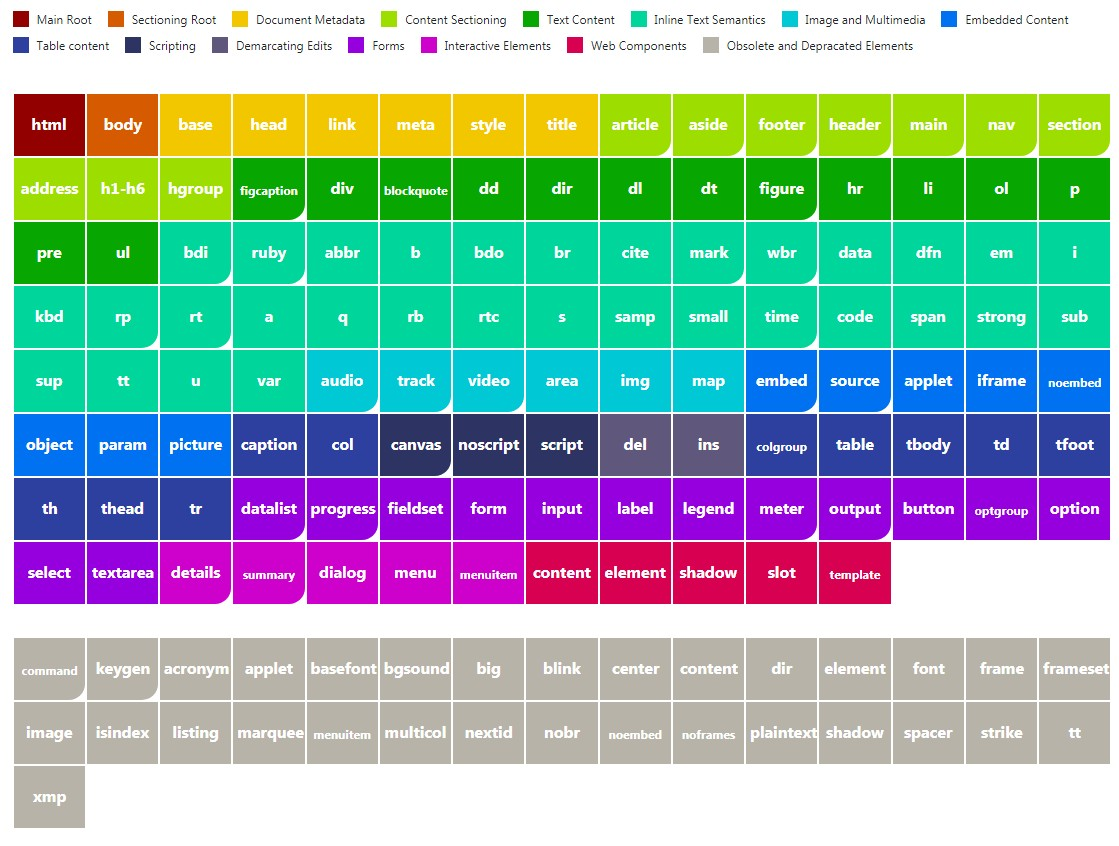The width and height of the screenshot is (1119, 846).
Task: Open the optgroup form tile
Action: click(1001, 509)
